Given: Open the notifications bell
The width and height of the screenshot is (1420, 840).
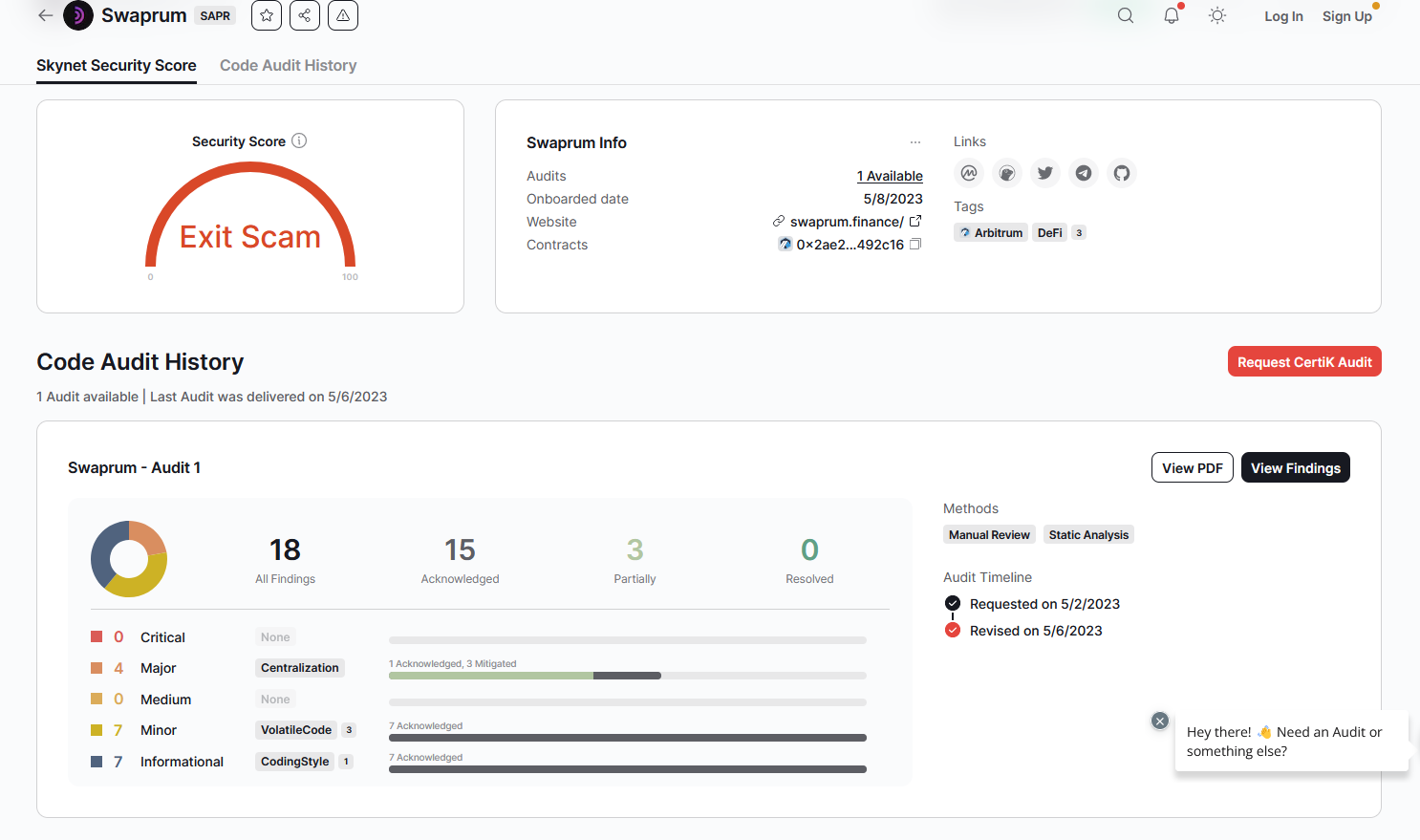Looking at the screenshot, I should [1172, 15].
